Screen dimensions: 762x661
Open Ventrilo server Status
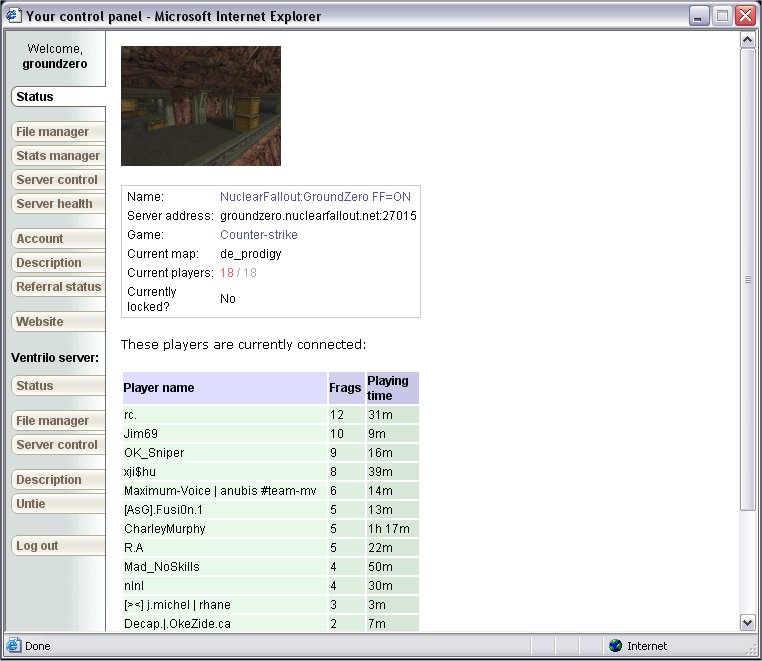[58, 385]
